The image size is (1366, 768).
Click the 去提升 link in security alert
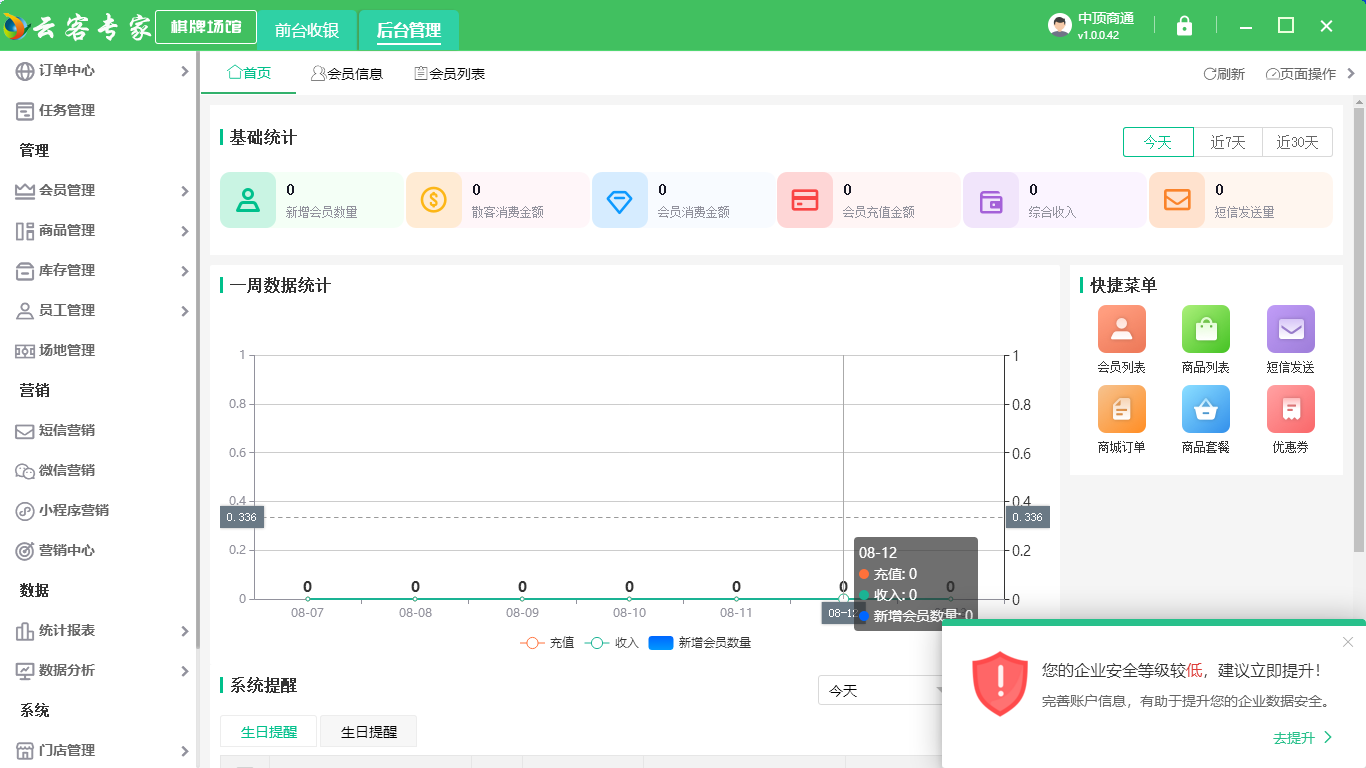(1302, 738)
